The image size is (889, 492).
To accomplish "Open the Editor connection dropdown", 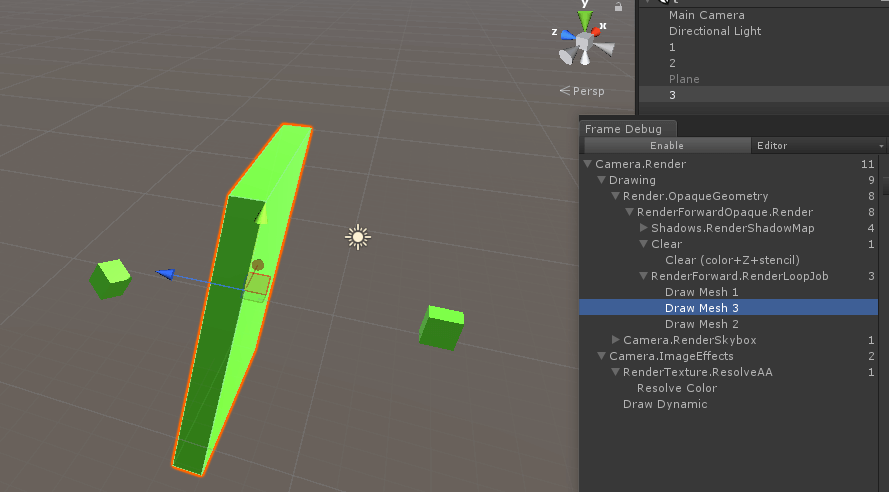I will 819,146.
